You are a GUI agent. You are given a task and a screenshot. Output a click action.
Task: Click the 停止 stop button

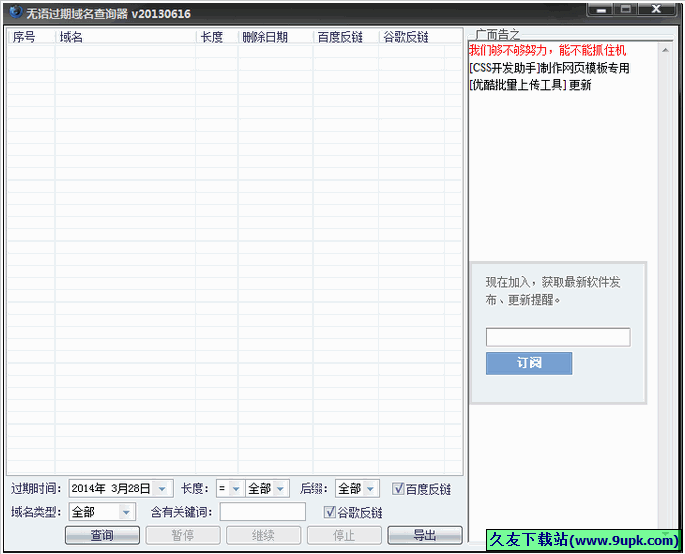pos(344,535)
